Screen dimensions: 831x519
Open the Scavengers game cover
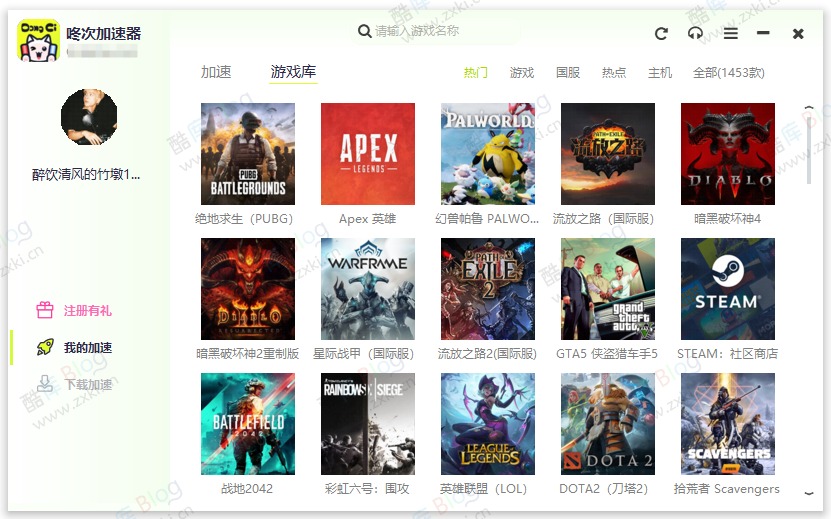coord(728,424)
